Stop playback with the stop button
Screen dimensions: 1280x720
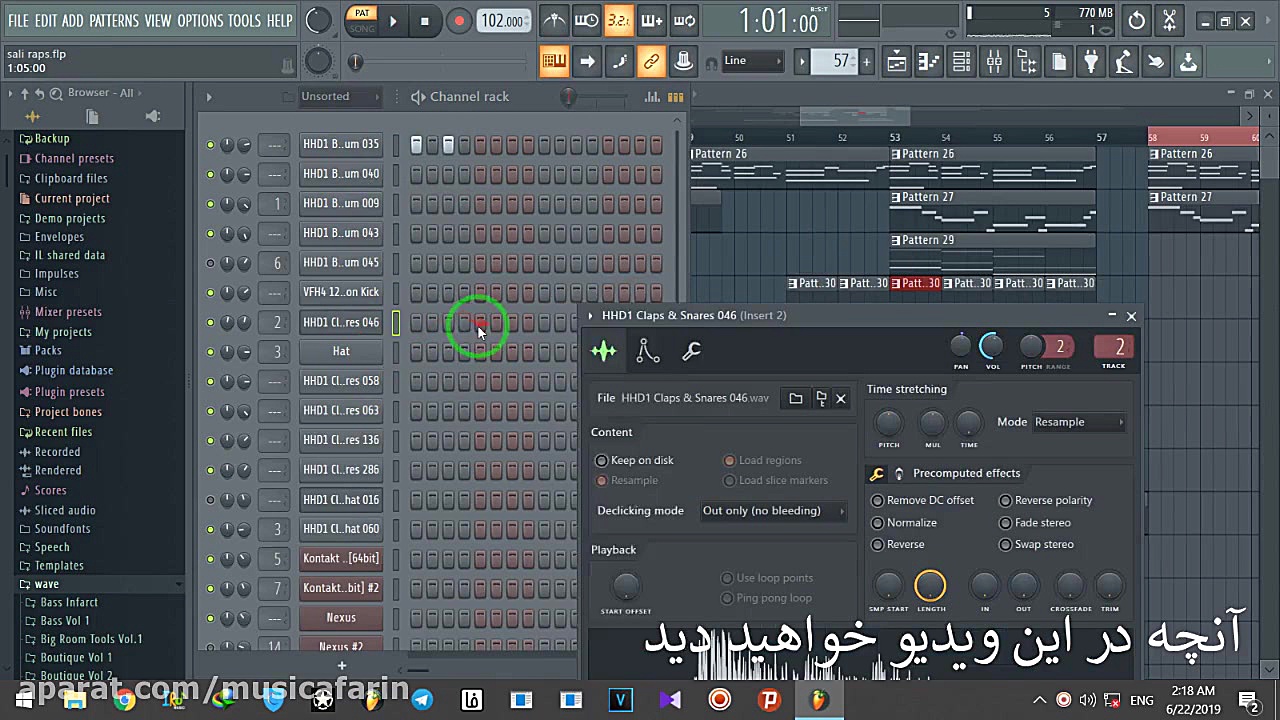coord(424,21)
